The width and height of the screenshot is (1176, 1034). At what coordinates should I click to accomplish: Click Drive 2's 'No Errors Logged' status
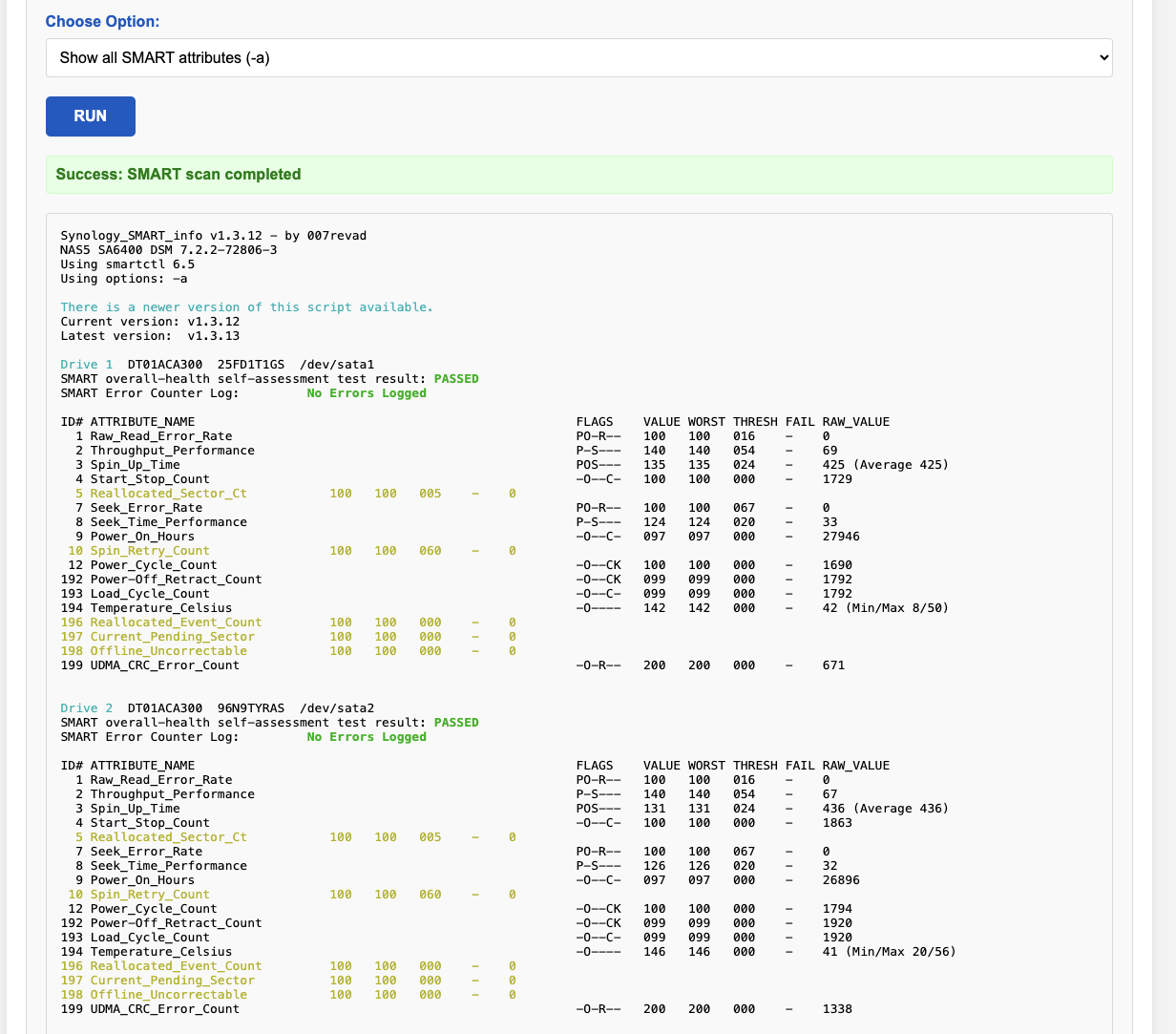click(367, 737)
